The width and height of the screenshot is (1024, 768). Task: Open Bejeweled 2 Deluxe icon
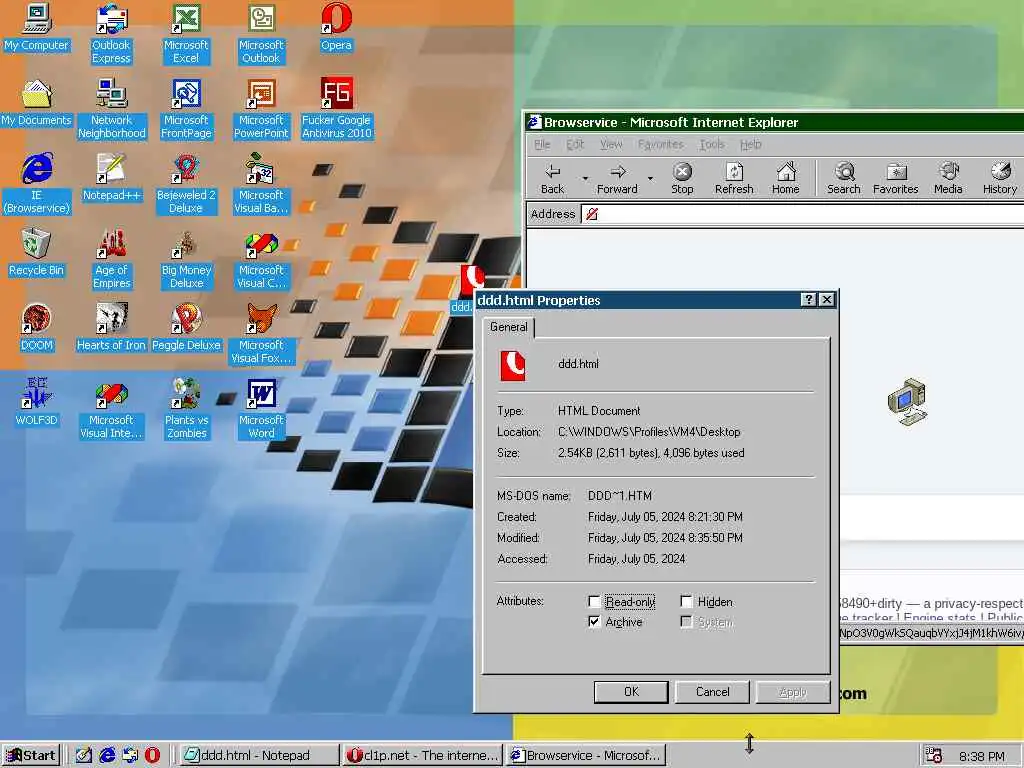pyautogui.click(x=186, y=184)
